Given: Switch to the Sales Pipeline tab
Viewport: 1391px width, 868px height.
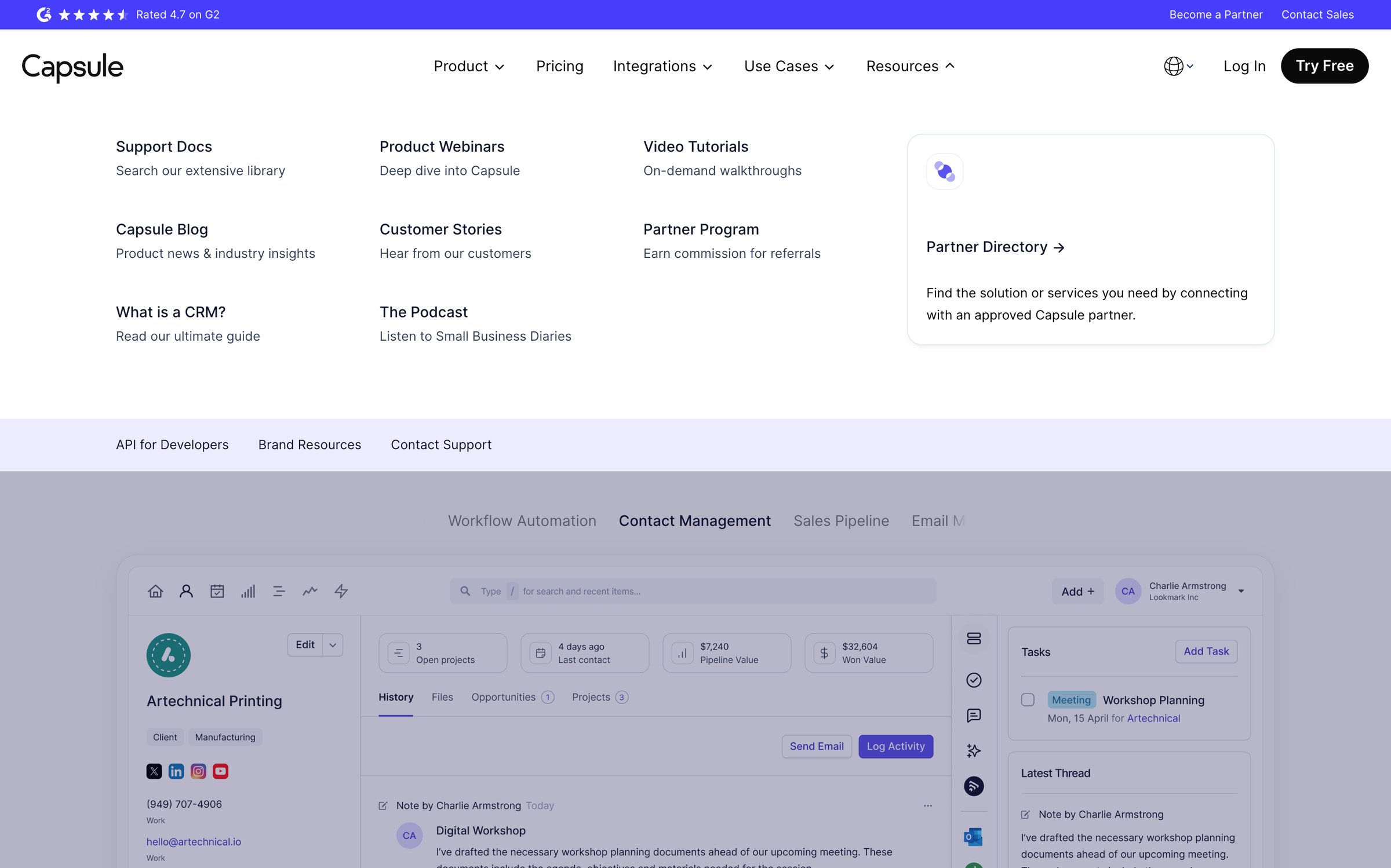Looking at the screenshot, I should [841, 521].
